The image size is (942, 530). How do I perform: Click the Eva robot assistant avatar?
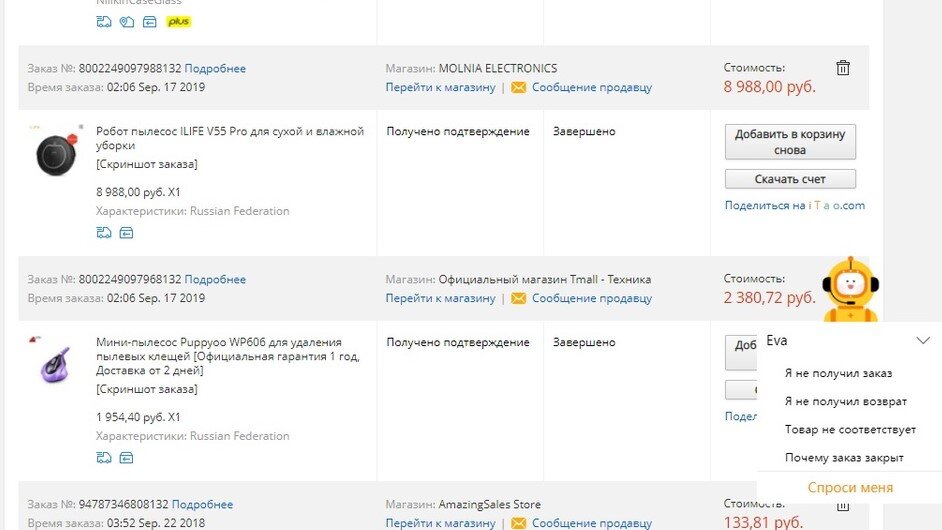click(x=850, y=290)
